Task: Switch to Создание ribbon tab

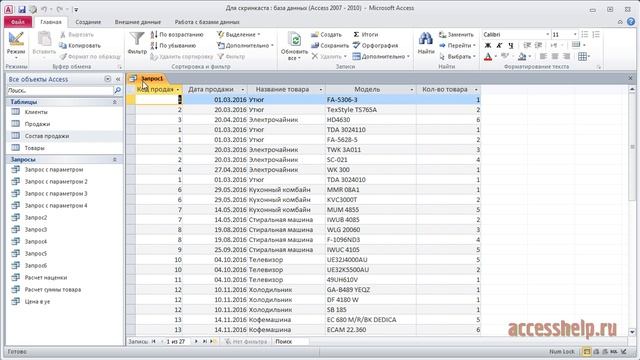Action: [88, 22]
